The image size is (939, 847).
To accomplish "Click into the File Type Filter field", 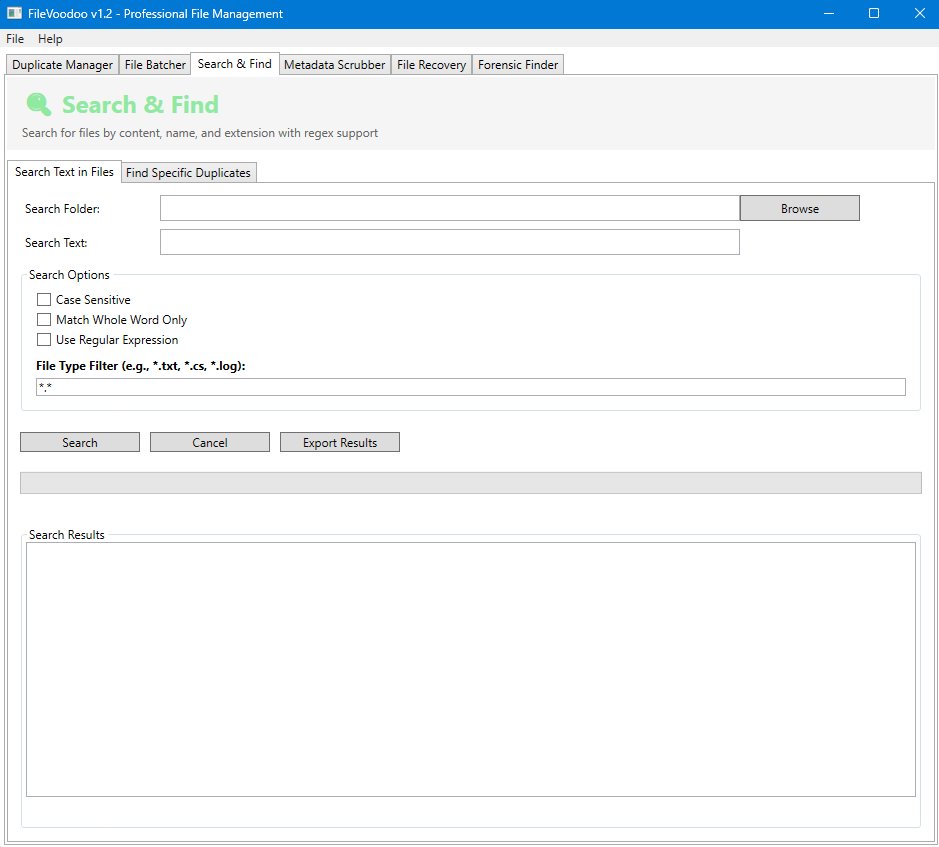I will click(x=470, y=387).
